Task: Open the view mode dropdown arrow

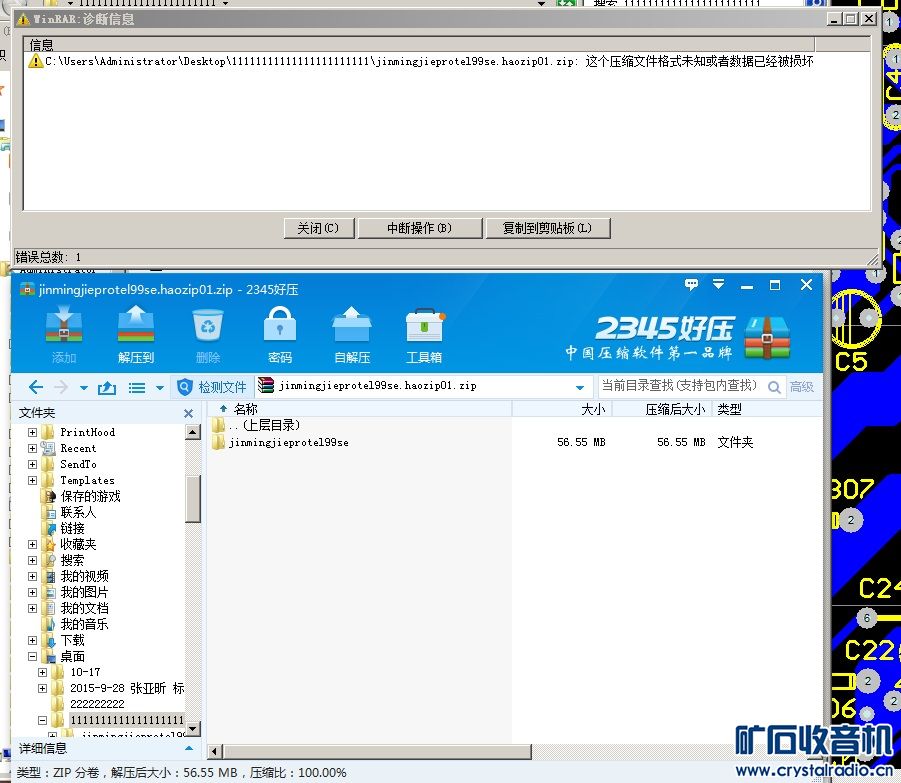Action: (x=160, y=388)
